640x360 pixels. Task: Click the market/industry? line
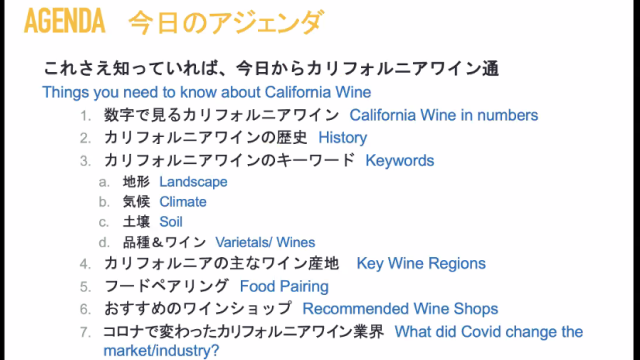pos(161,351)
